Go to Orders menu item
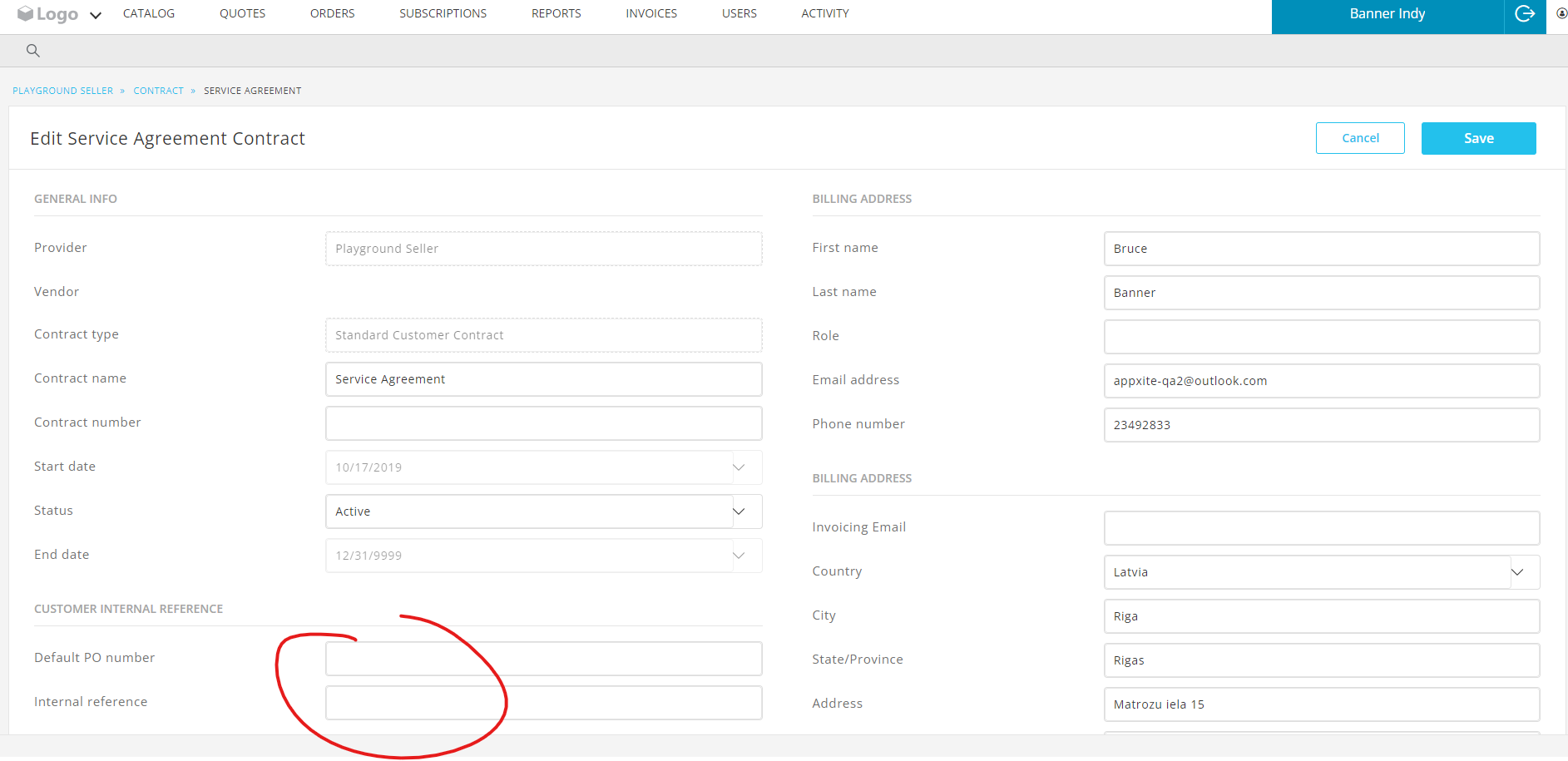 (x=333, y=13)
